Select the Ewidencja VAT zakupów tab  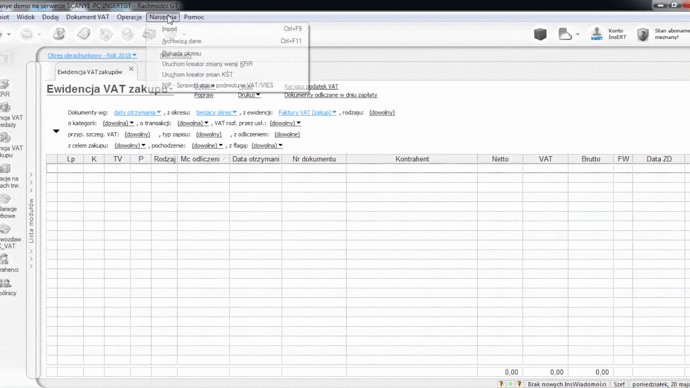90,72
